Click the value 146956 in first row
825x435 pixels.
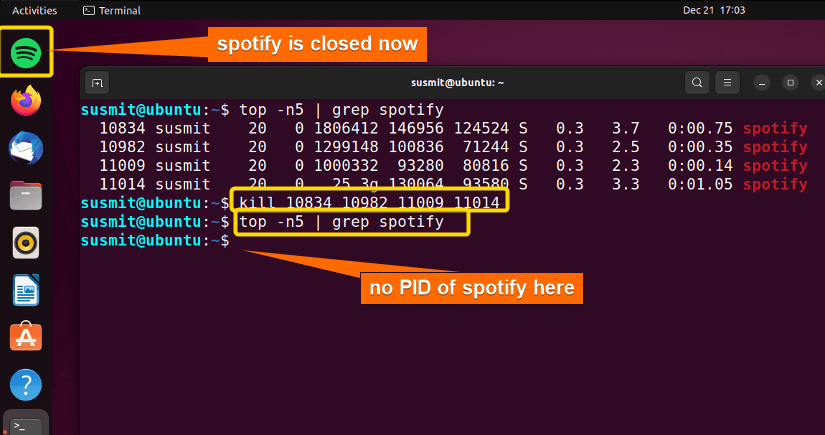point(416,128)
